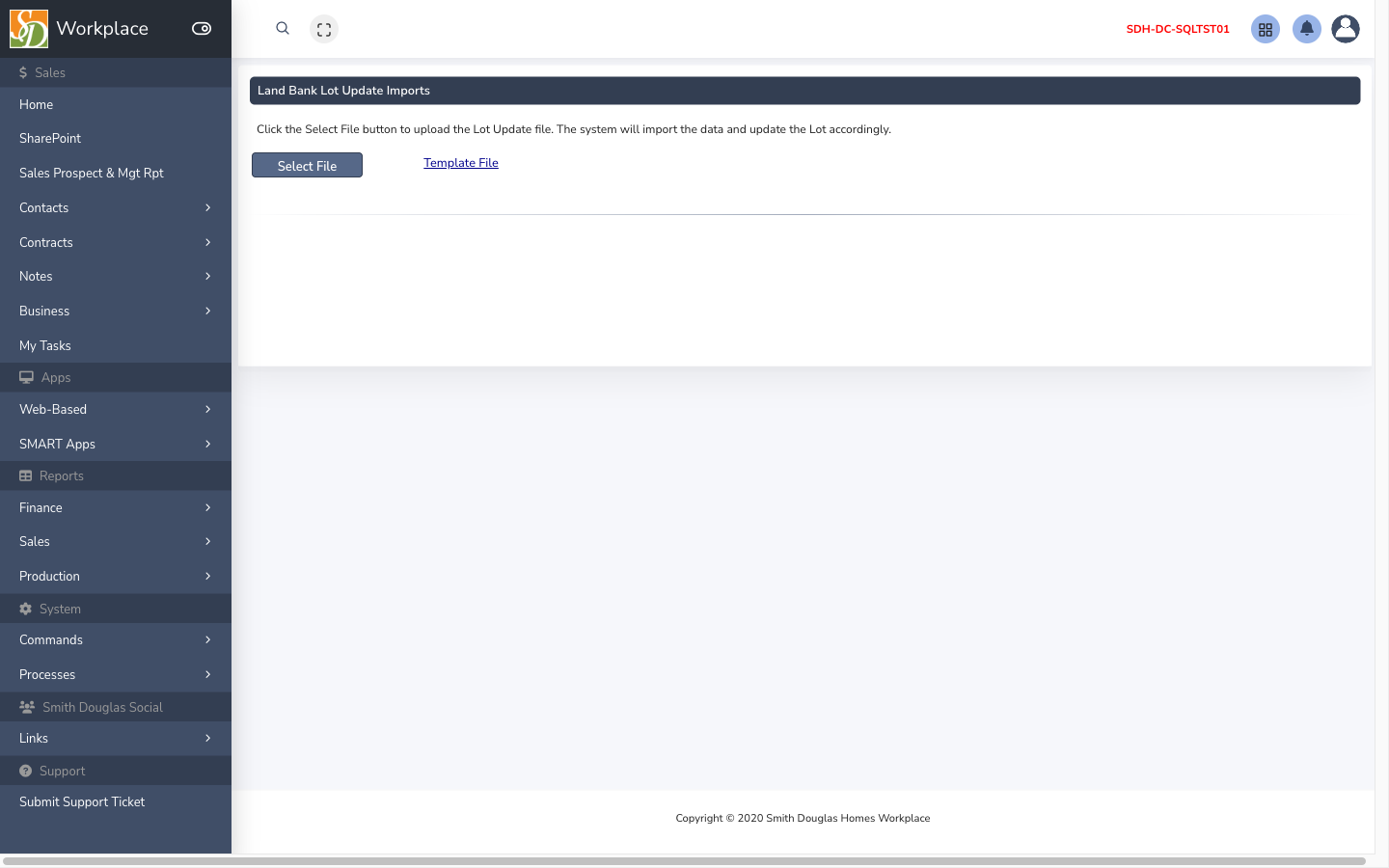
Task: Expand the Notes submenu
Action: coord(116,276)
